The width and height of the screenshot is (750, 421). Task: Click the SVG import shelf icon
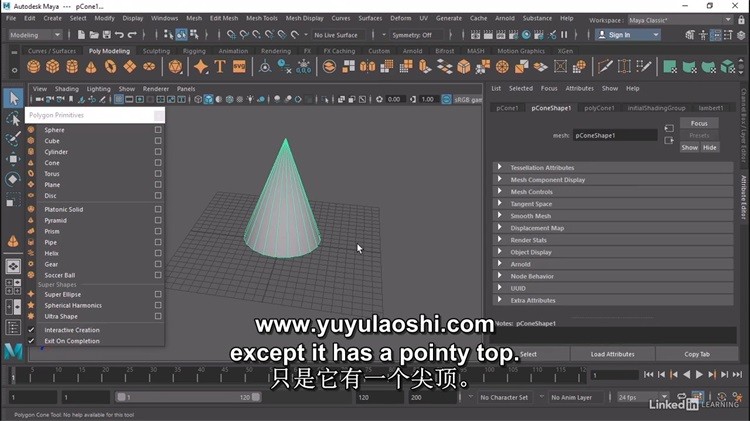coord(239,66)
